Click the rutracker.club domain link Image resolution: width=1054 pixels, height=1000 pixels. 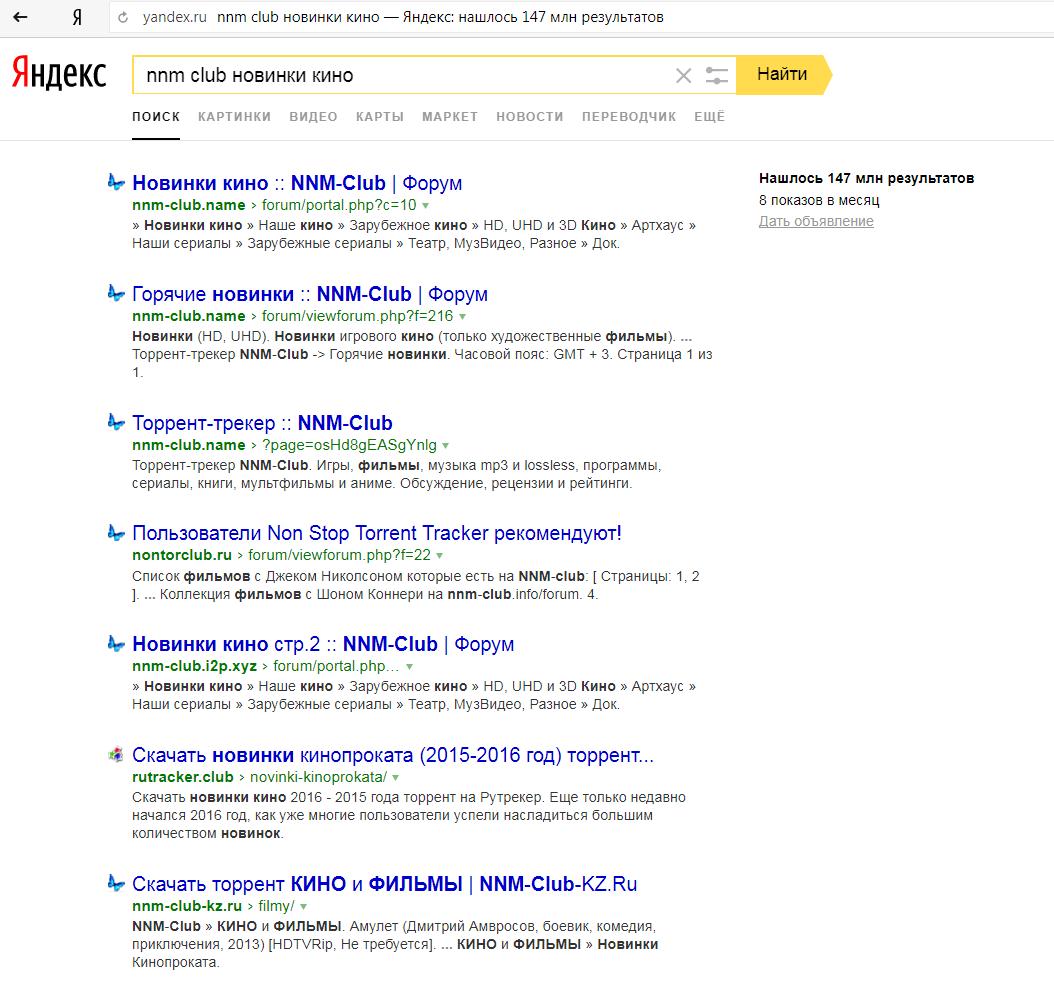183,777
